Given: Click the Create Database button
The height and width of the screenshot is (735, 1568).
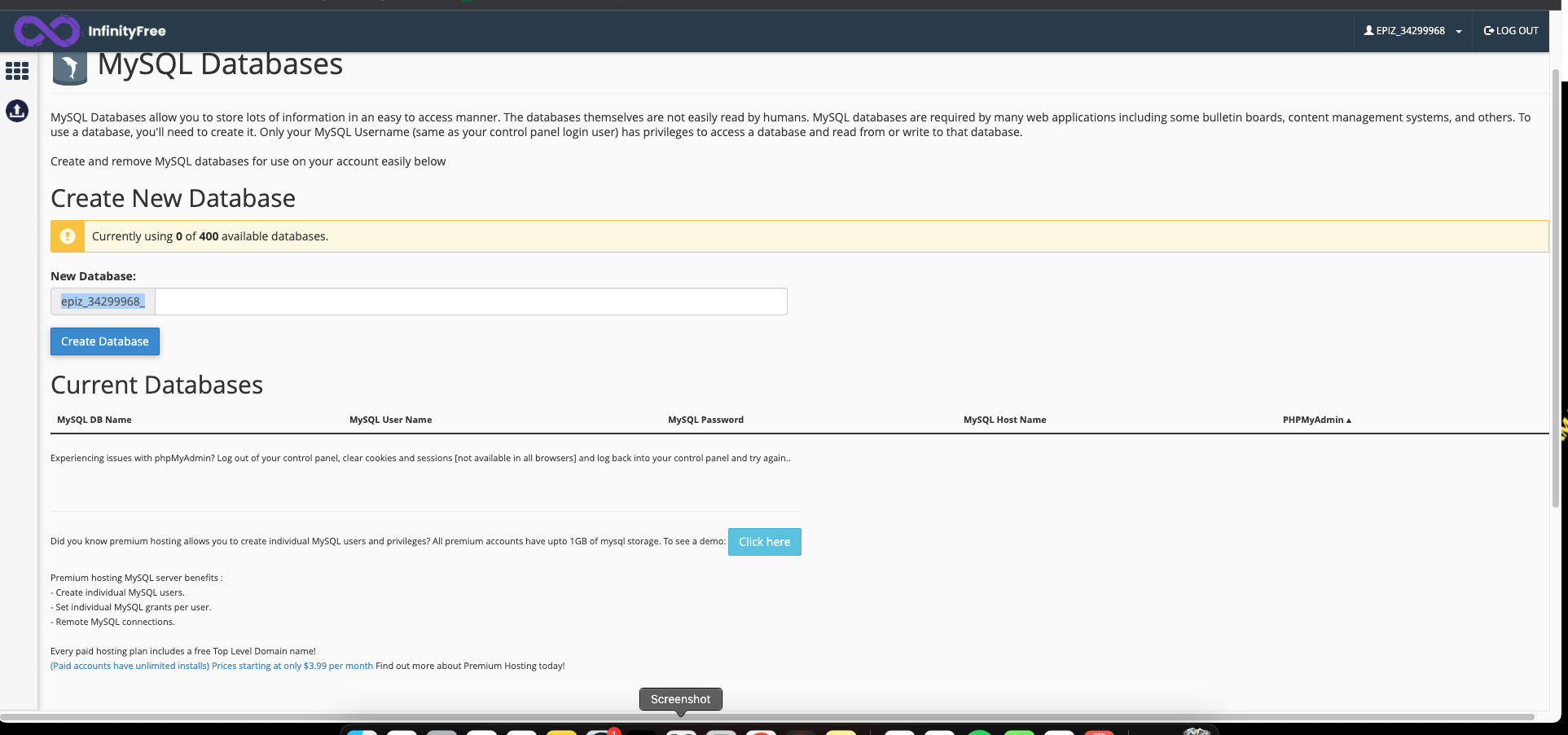Looking at the screenshot, I should point(105,341).
